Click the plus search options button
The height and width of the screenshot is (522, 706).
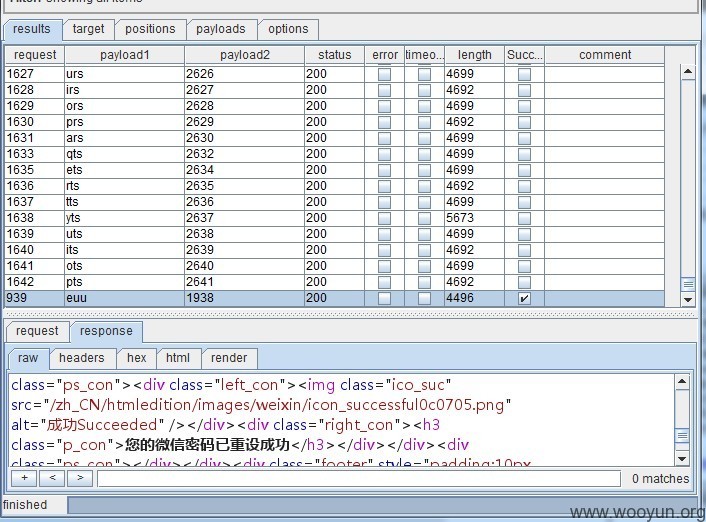tap(25, 478)
